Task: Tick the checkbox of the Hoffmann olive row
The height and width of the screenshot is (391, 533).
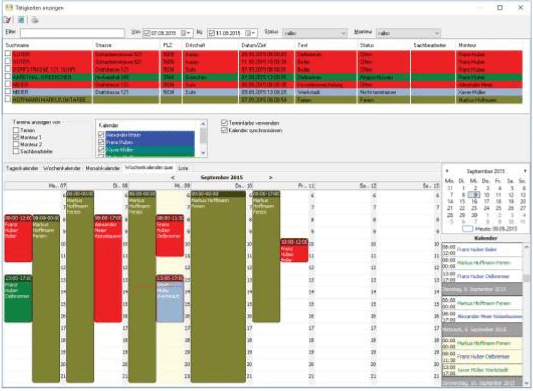Action: point(8,99)
